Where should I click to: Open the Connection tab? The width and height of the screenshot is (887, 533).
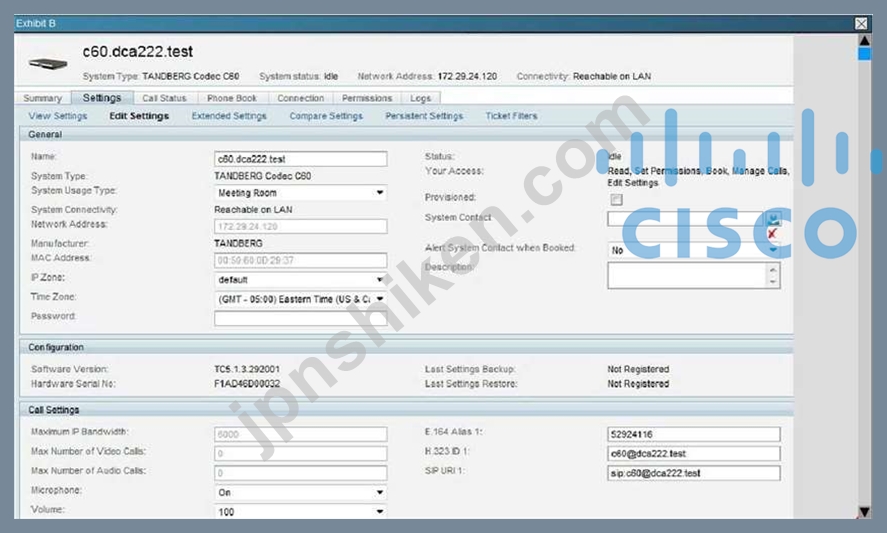300,98
